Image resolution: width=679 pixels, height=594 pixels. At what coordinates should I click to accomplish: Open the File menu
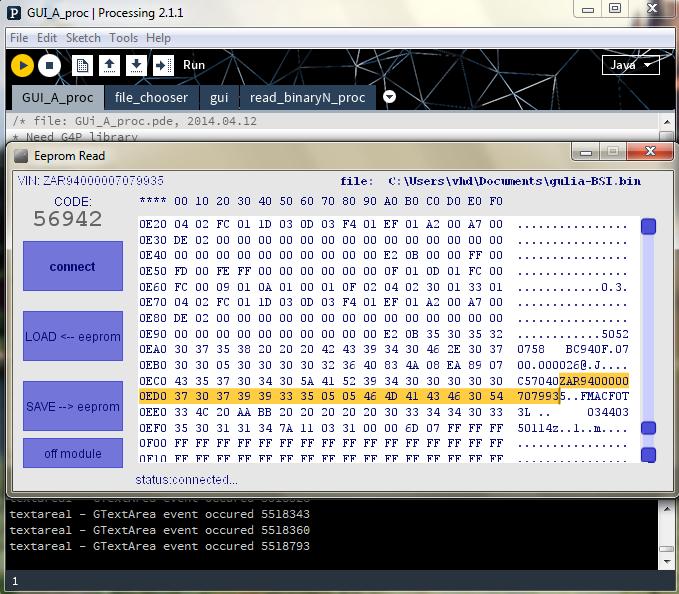pyautogui.click(x=19, y=38)
